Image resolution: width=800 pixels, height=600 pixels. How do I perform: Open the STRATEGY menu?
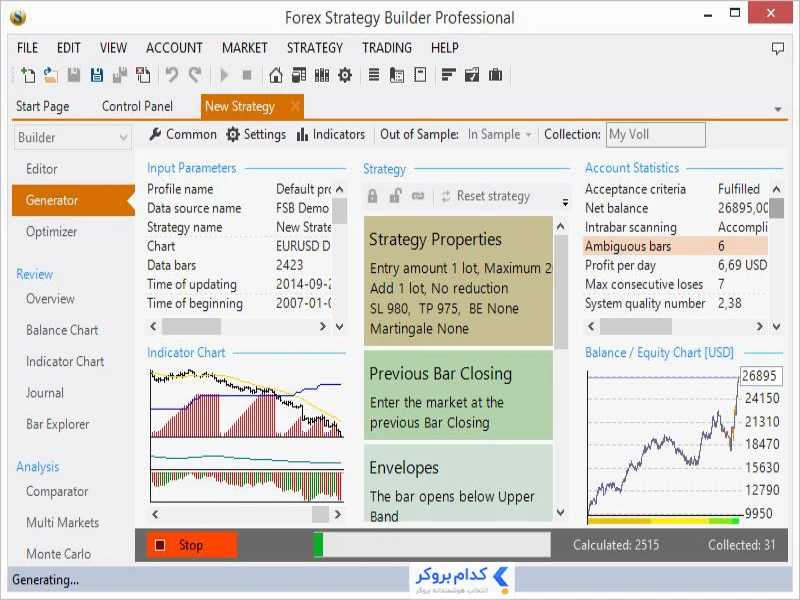pos(315,48)
